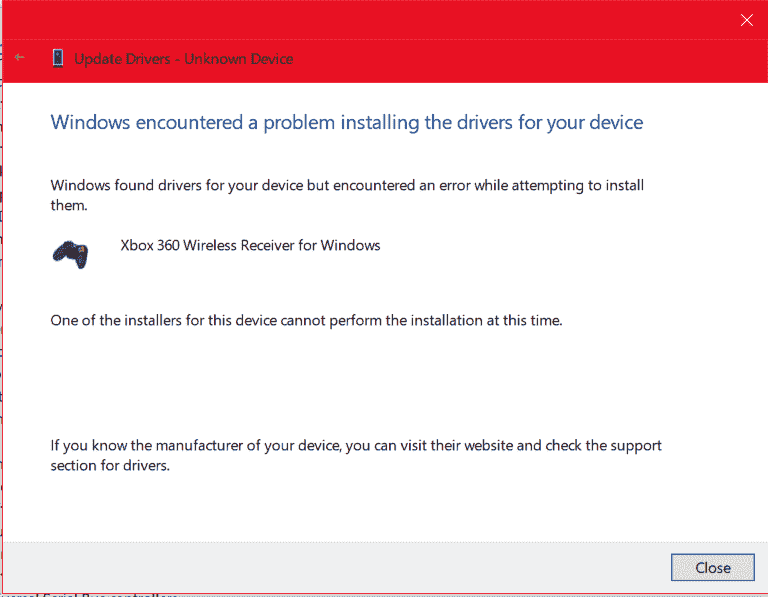Close the dialog with the X icon
The image size is (768, 597).
(x=746, y=20)
